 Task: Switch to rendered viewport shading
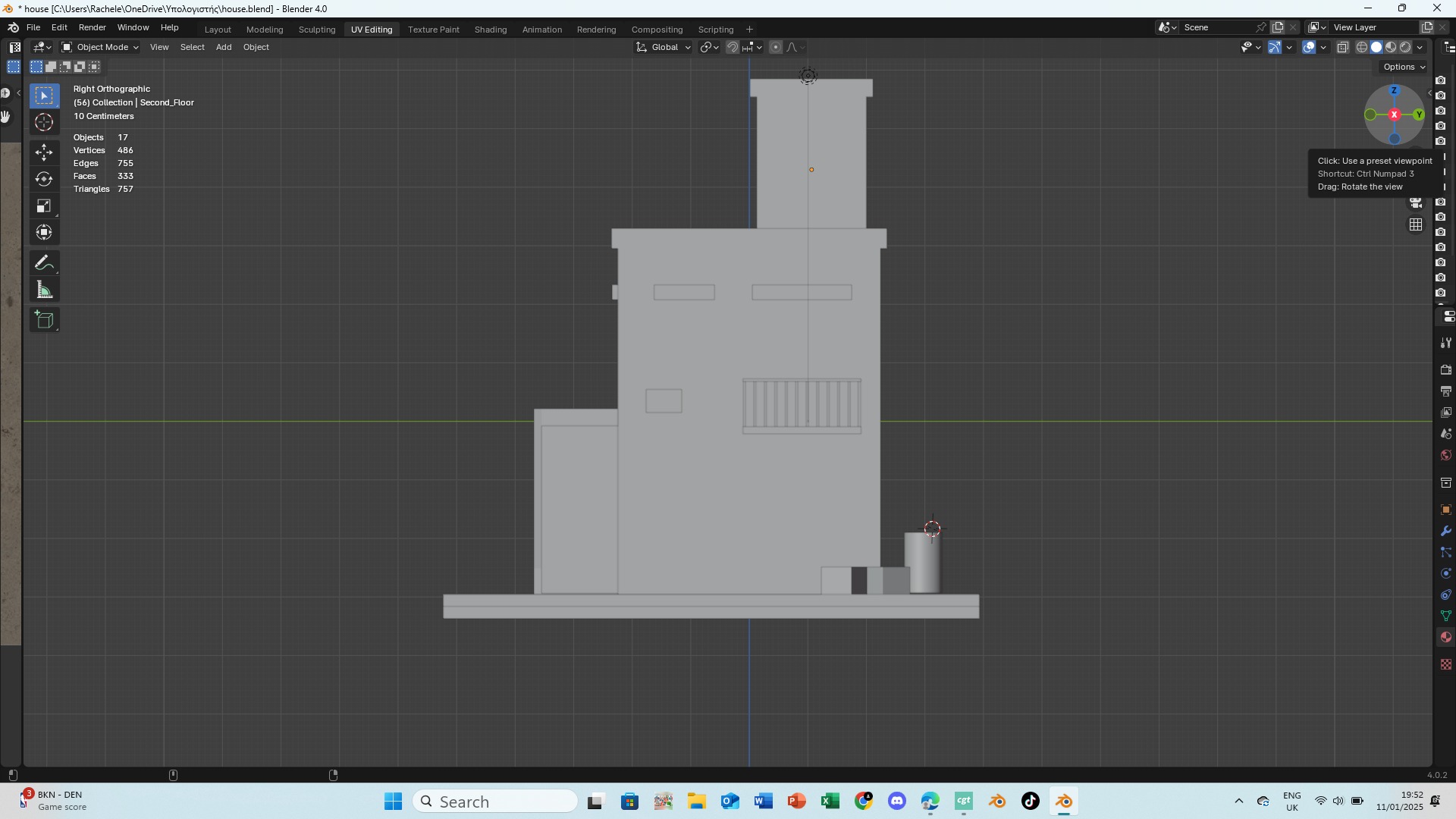click(x=1405, y=47)
